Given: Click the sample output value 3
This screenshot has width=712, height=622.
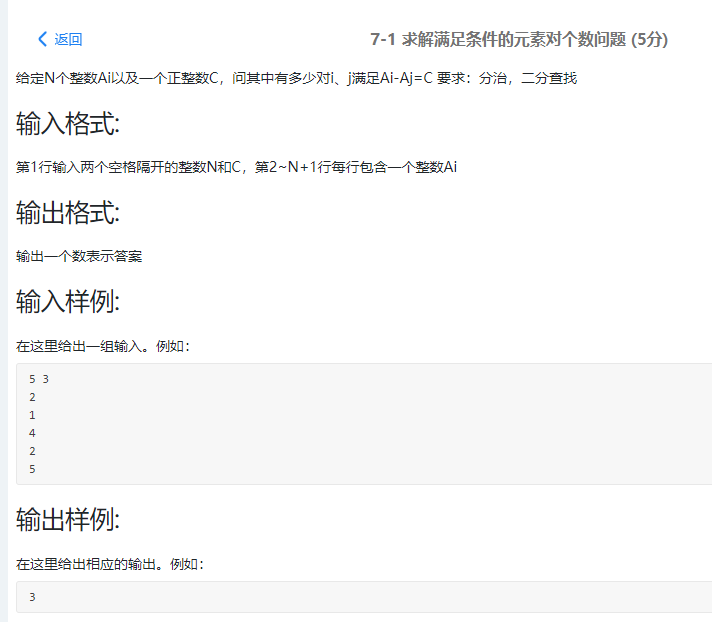Looking at the screenshot, I should pyautogui.click(x=32, y=597).
